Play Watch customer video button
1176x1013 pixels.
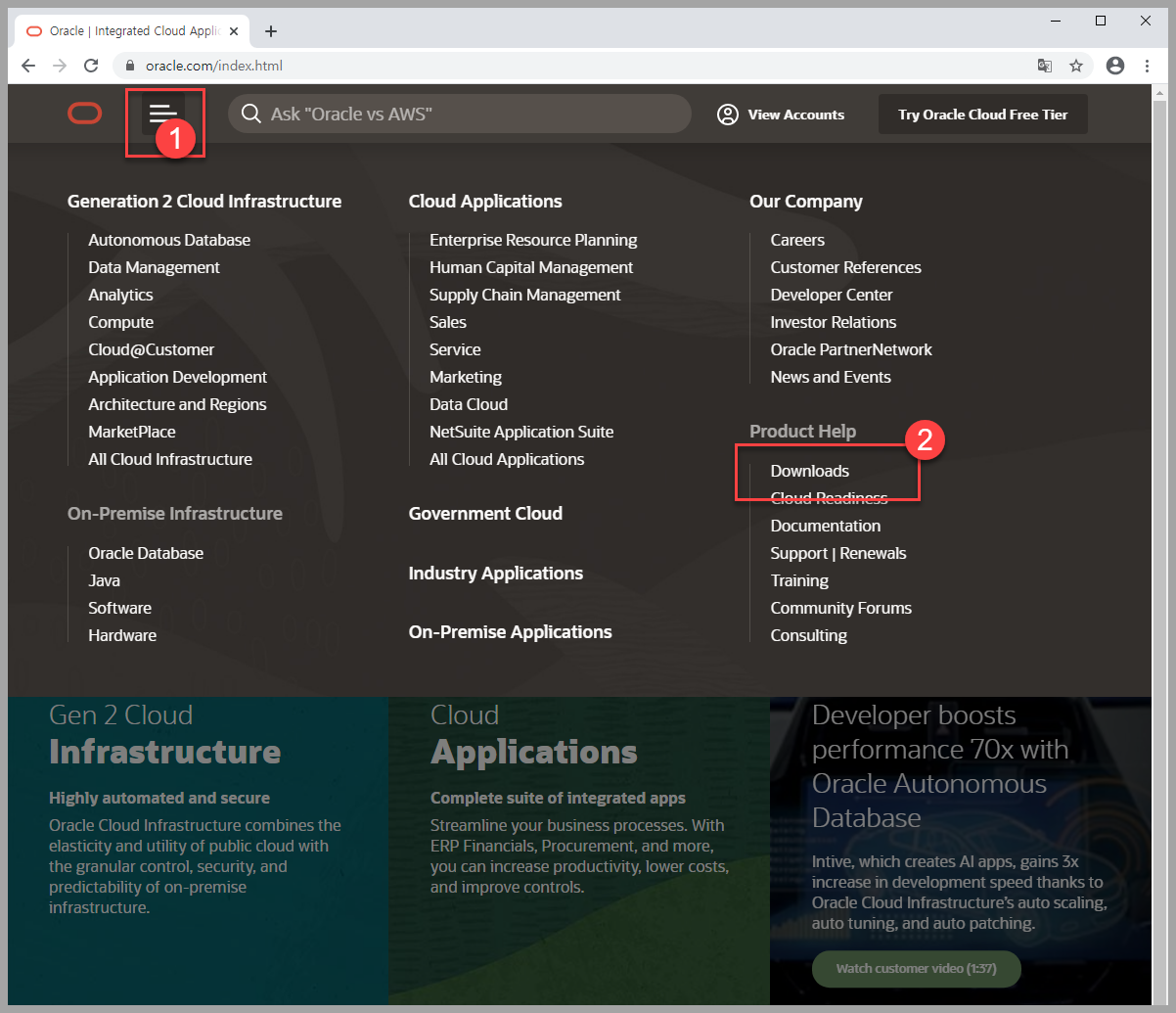coord(917,968)
